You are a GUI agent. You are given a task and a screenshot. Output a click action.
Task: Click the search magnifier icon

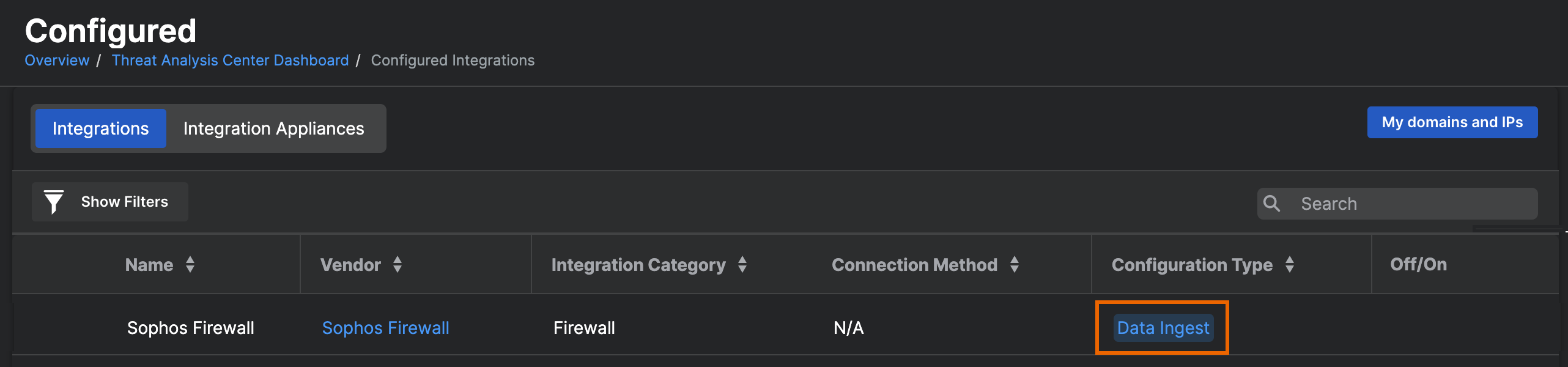tap(1272, 203)
